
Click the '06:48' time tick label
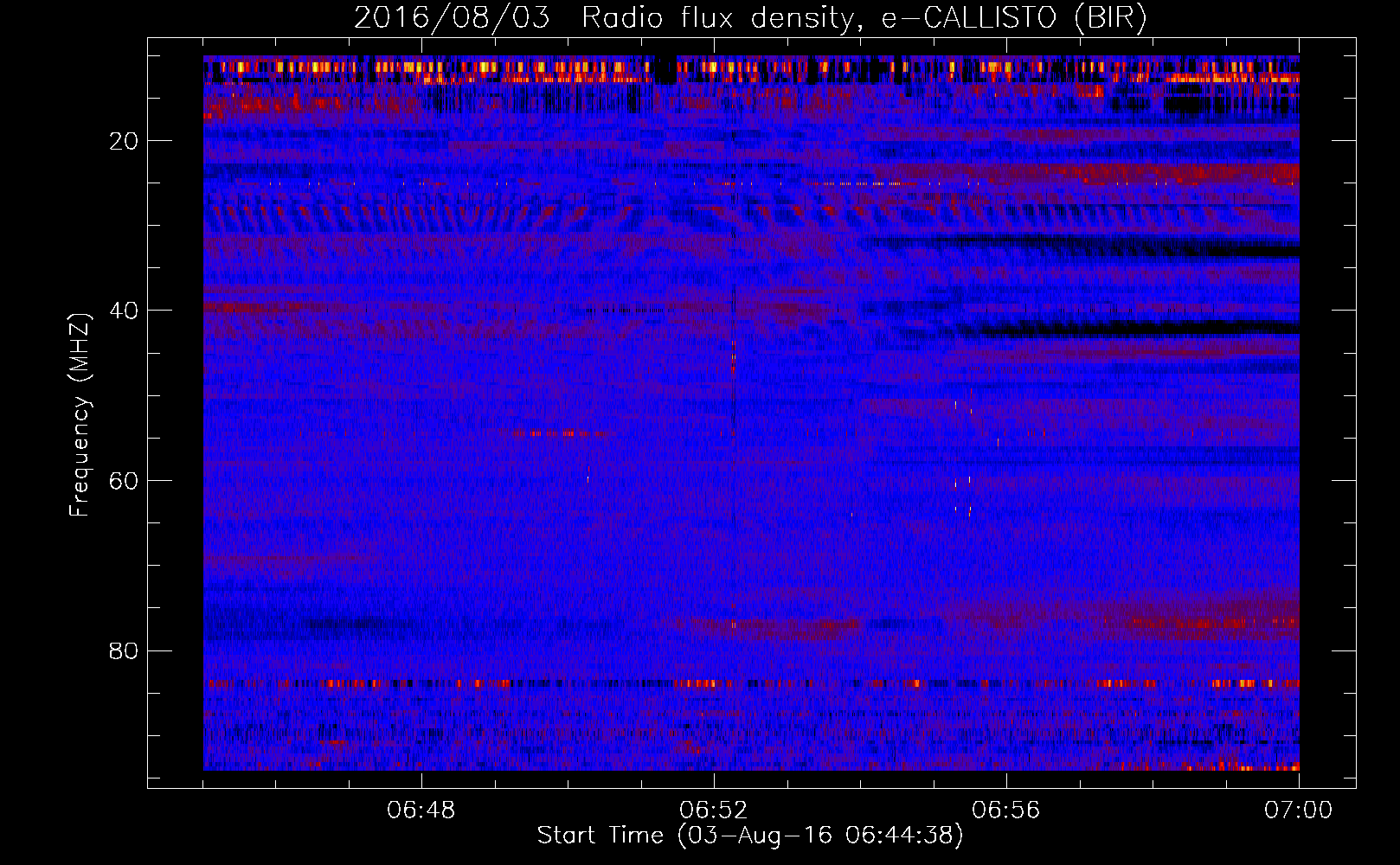[421, 811]
